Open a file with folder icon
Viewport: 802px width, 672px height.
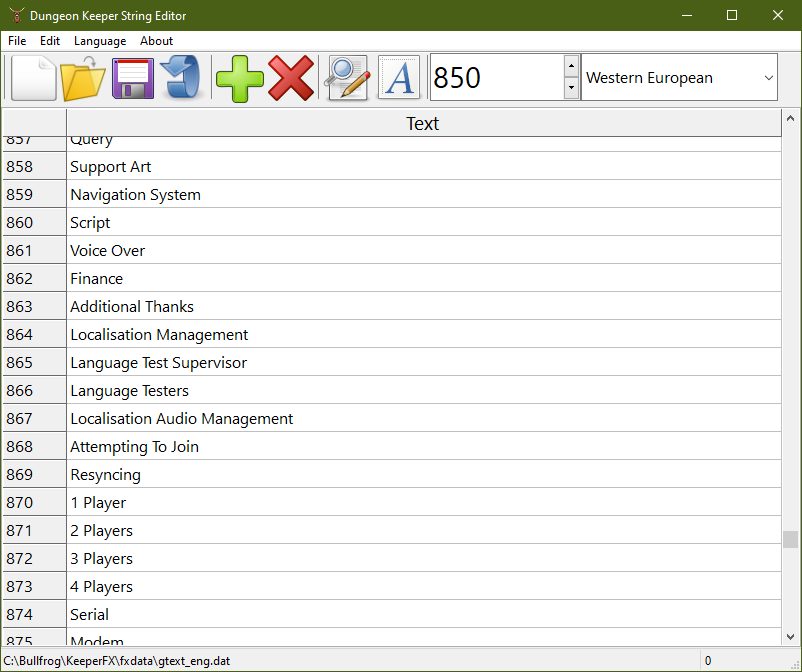83,78
